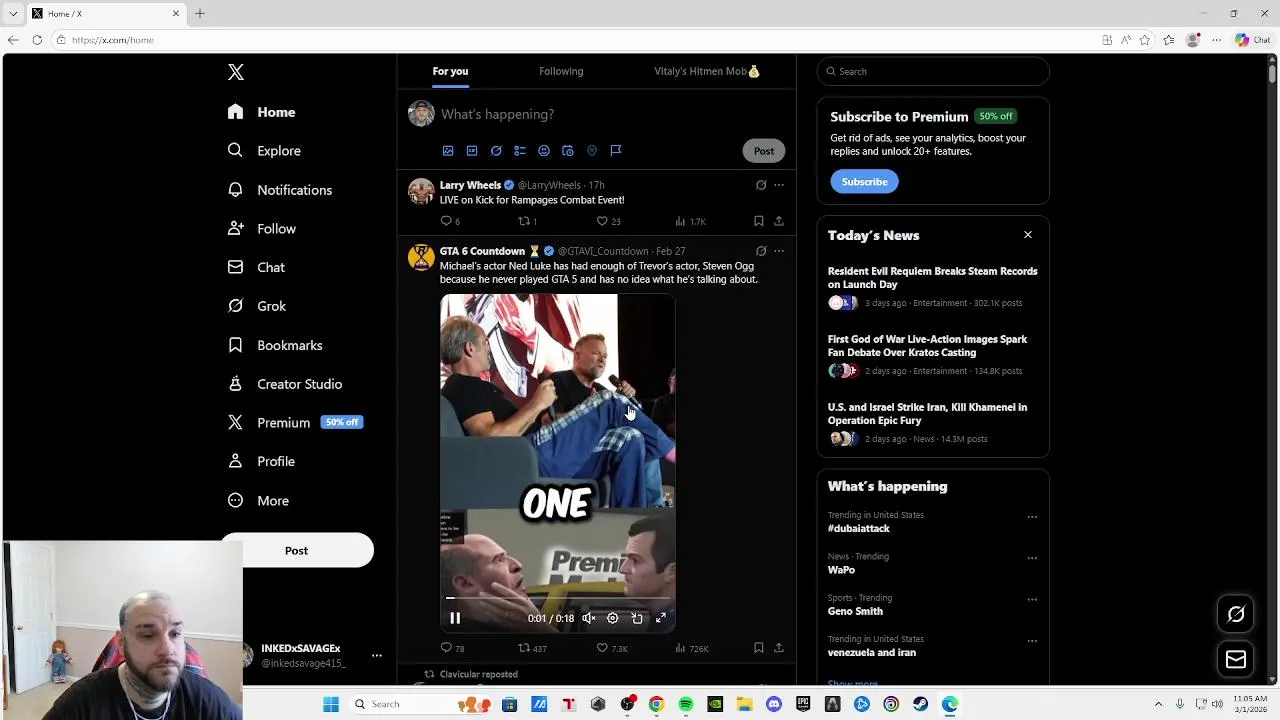Open Discord from the taskbar
This screenshot has height=720, width=1280.
774,704
